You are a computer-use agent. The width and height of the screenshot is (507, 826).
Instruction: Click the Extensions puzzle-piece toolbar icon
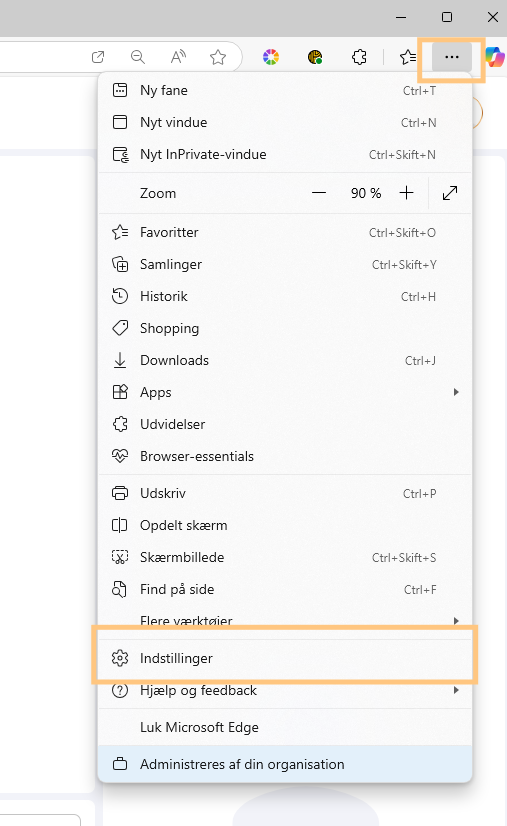coord(359,57)
